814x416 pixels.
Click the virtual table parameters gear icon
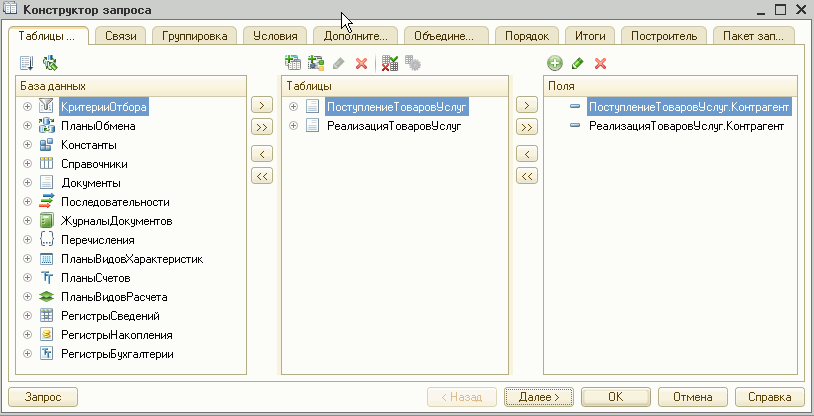tap(413, 63)
